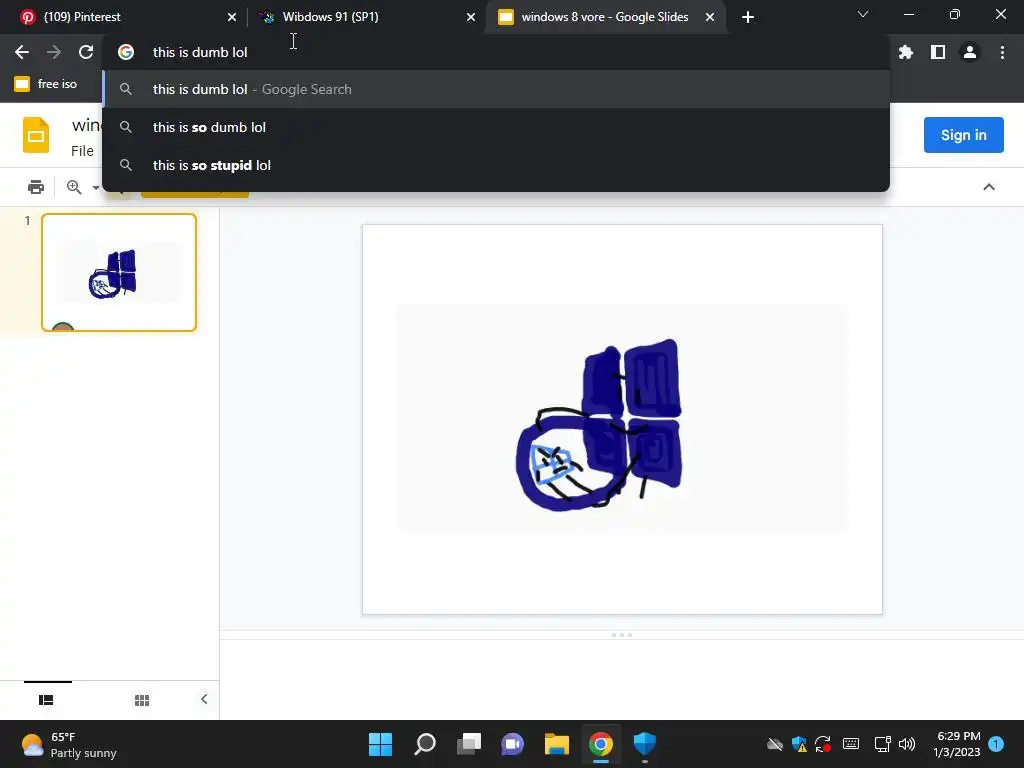Toggle the Chrome side panel icon
The width and height of the screenshot is (1024, 768).
pos(938,52)
